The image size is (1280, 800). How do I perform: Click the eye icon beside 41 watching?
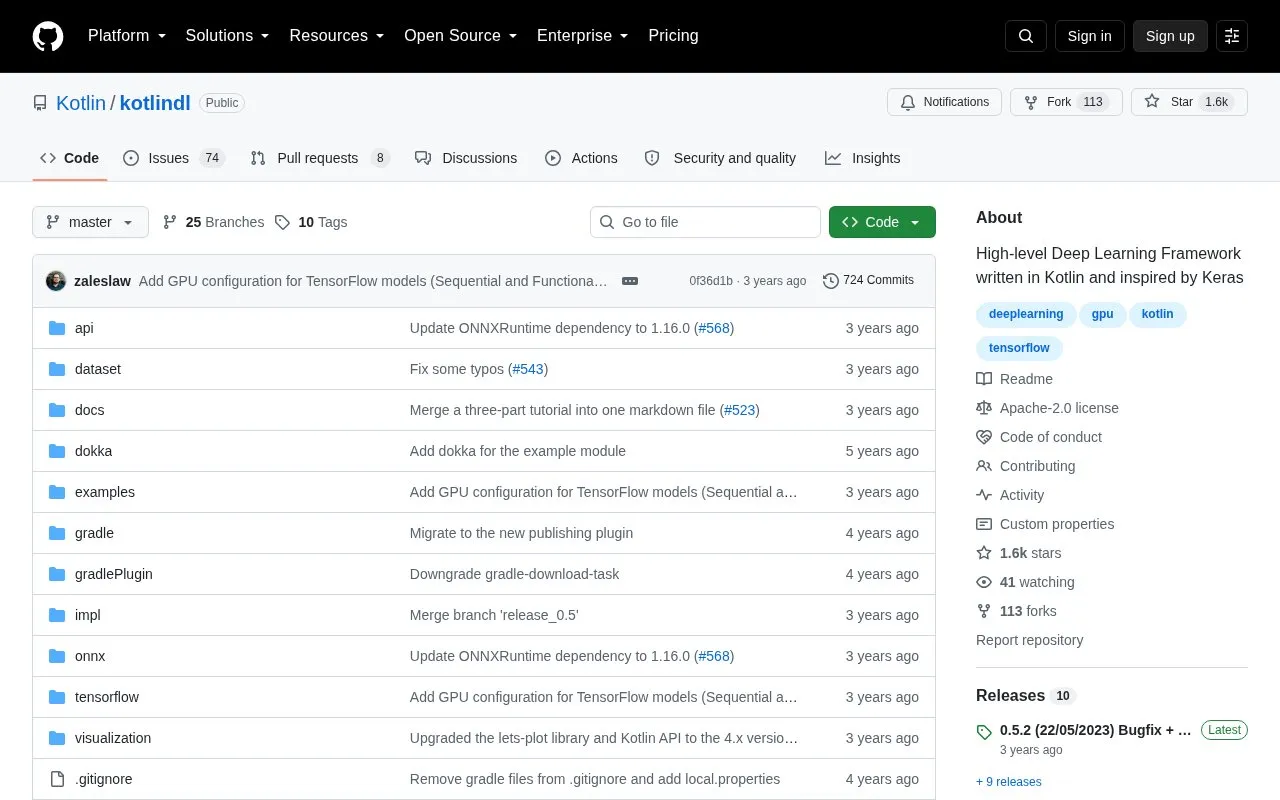pos(984,582)
